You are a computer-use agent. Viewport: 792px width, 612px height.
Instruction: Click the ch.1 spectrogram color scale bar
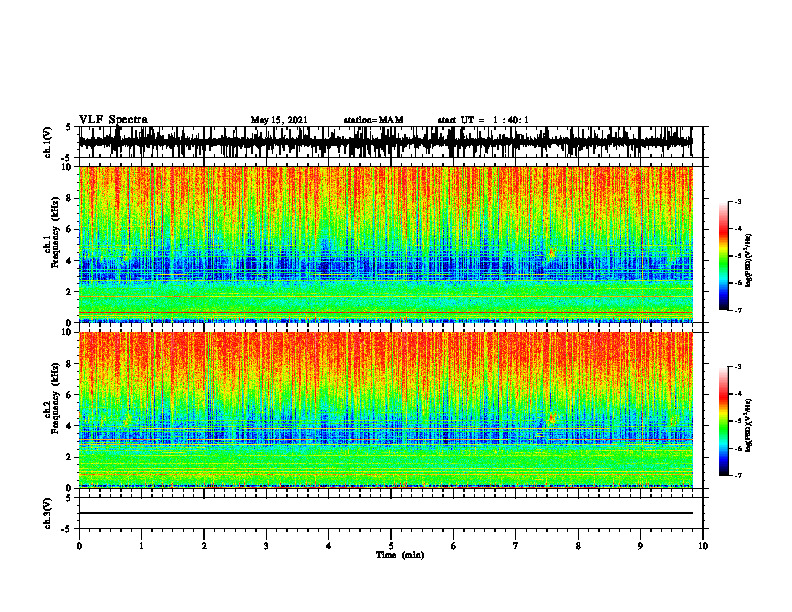coord(723,256)
